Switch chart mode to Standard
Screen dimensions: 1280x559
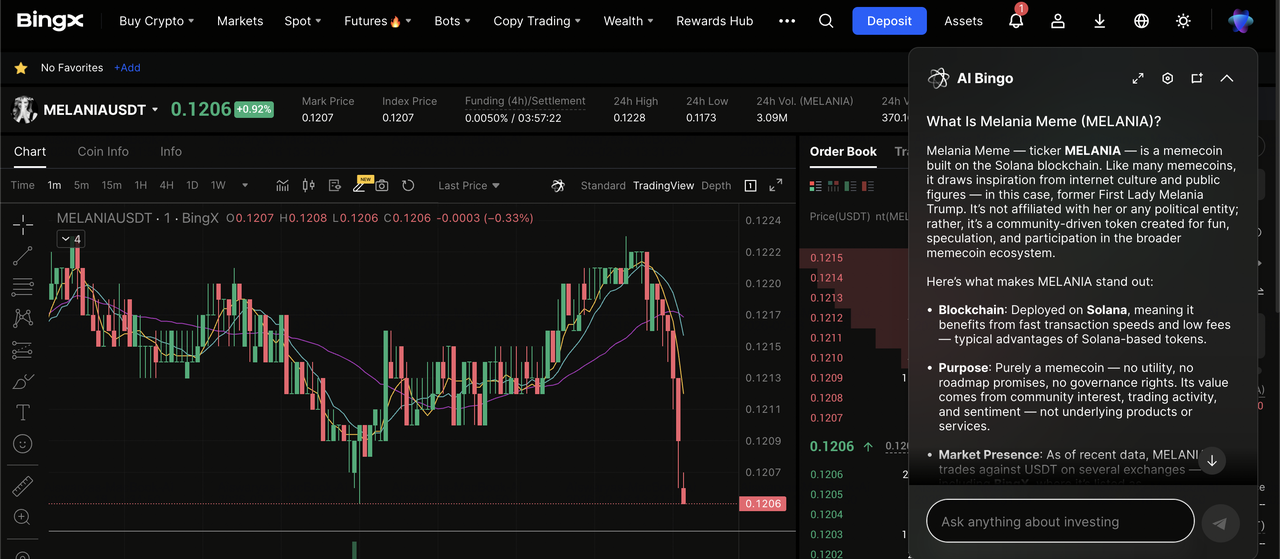602,186
